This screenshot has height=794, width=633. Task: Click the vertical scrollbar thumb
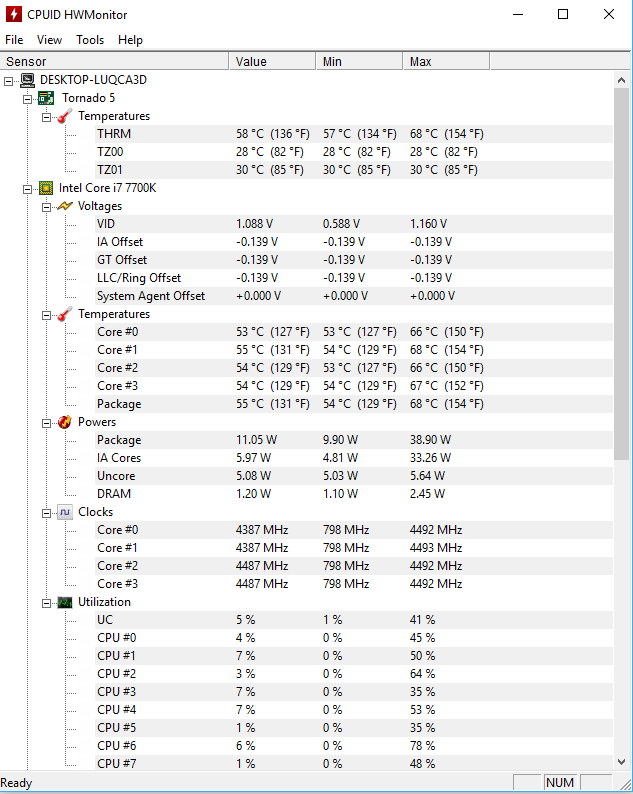621,274
